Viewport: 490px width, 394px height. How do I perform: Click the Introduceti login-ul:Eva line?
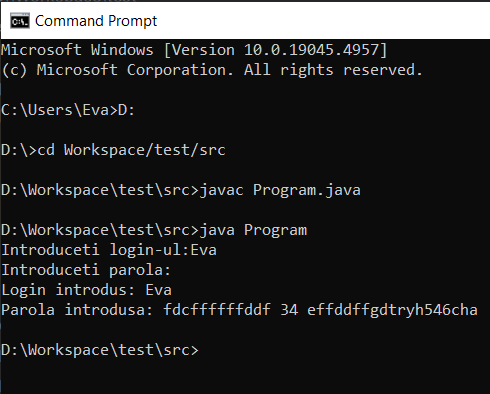[109, 250]
